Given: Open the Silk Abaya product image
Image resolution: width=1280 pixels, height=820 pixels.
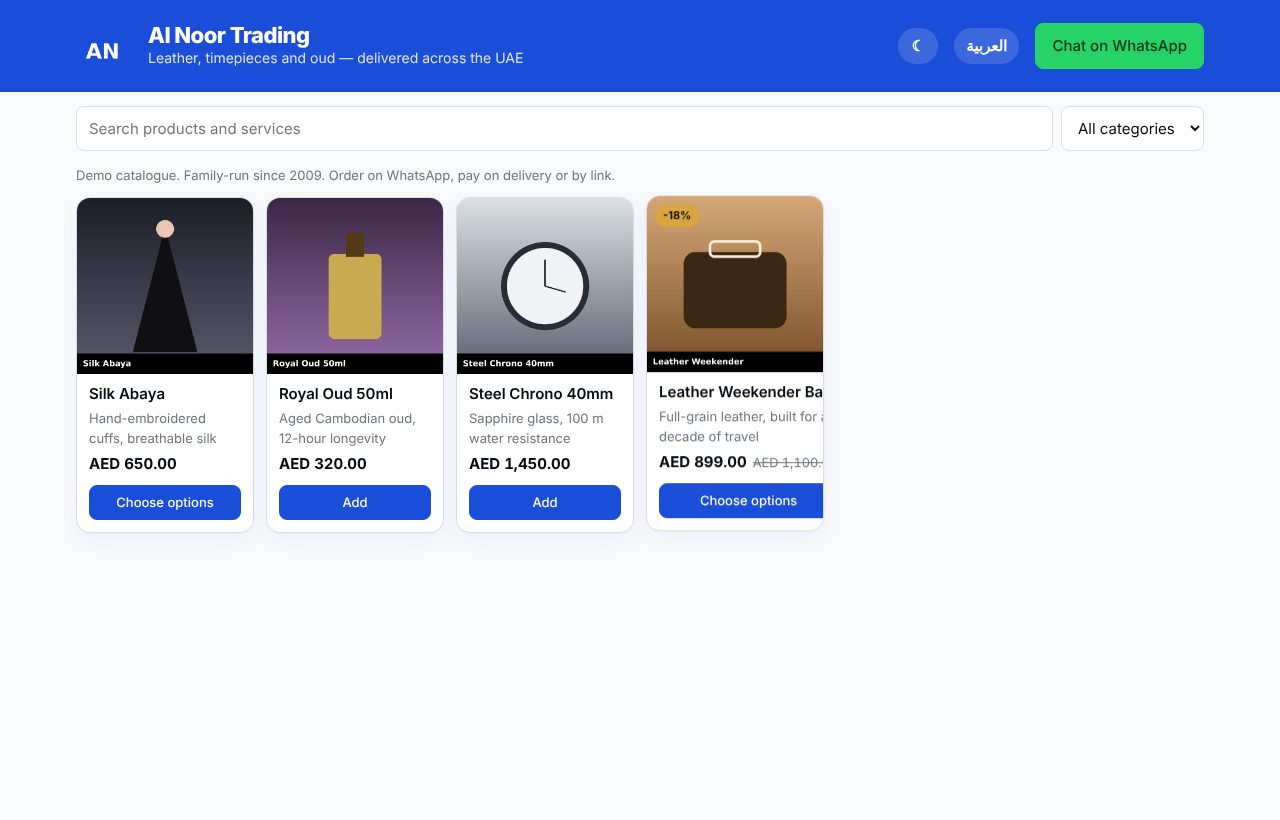Looking at the screenshot, I should click(x=165, y=286).
